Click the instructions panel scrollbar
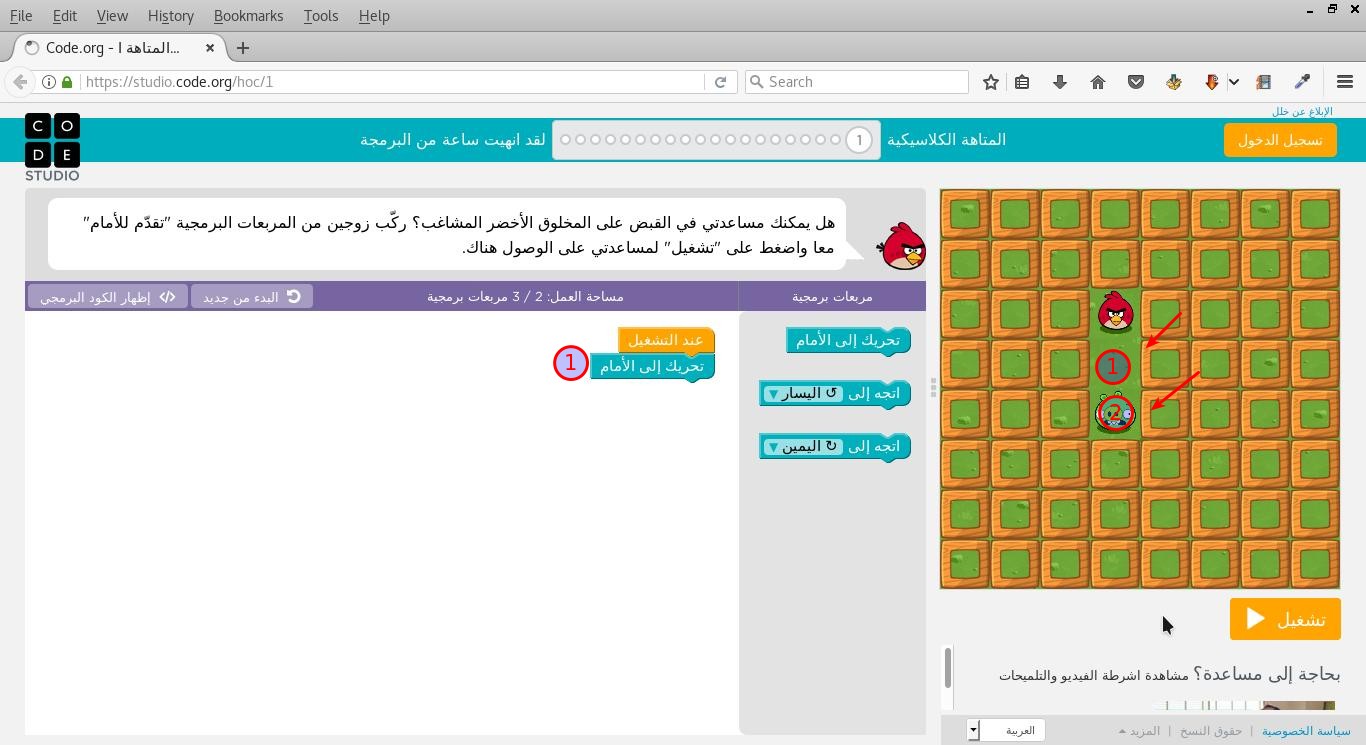The image size is (1366, 745). pos(948,668)
